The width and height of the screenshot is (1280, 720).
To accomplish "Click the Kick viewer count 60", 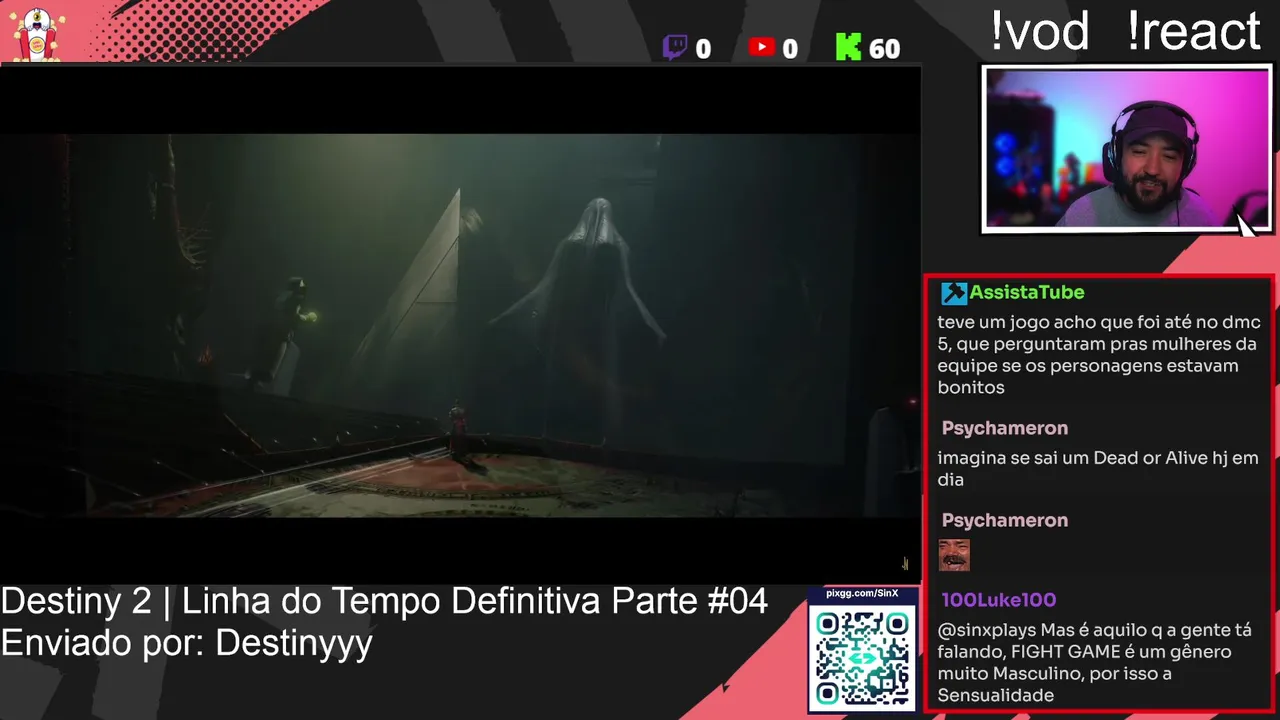I will (884, 48).
